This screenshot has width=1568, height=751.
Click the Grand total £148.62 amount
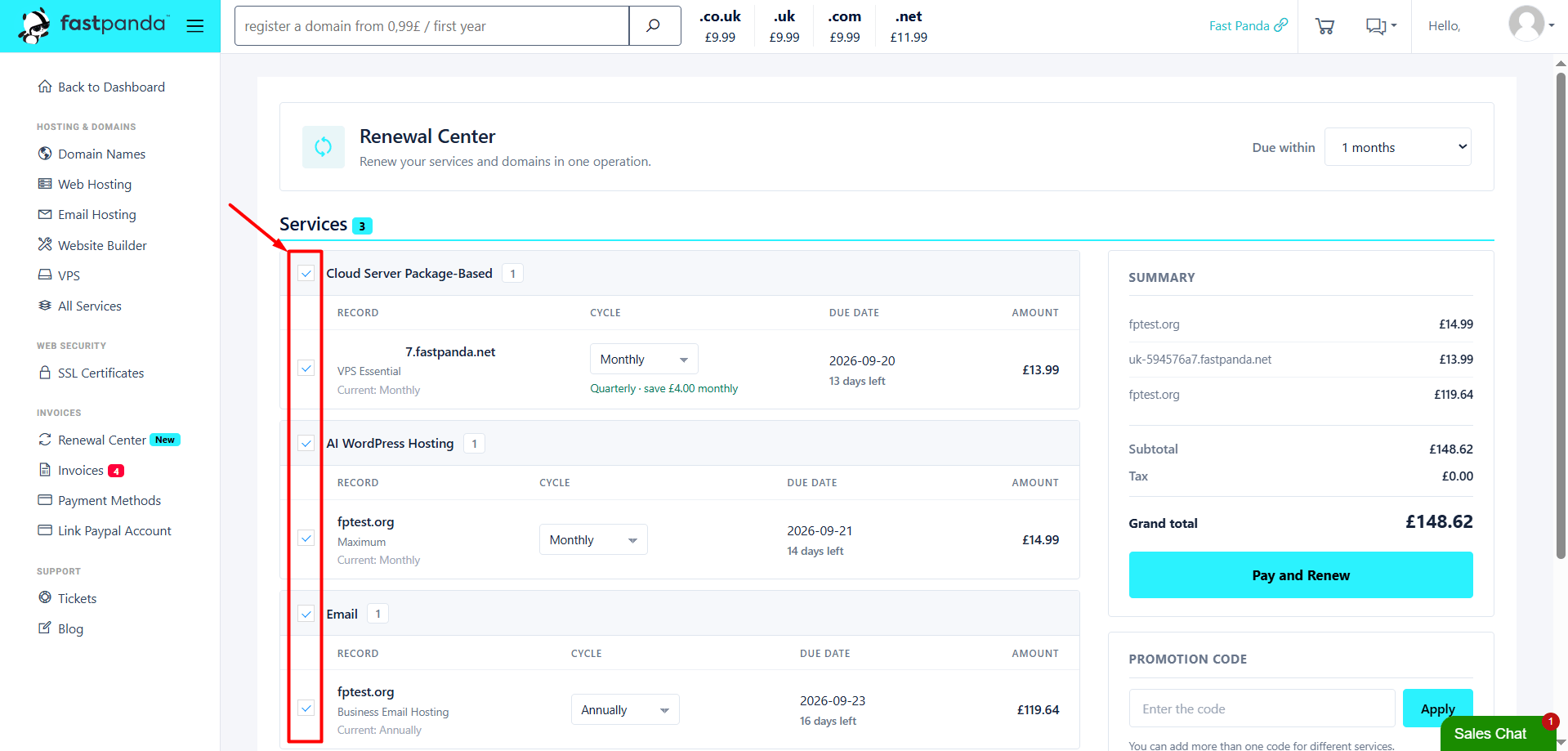tap(1439, 521)
